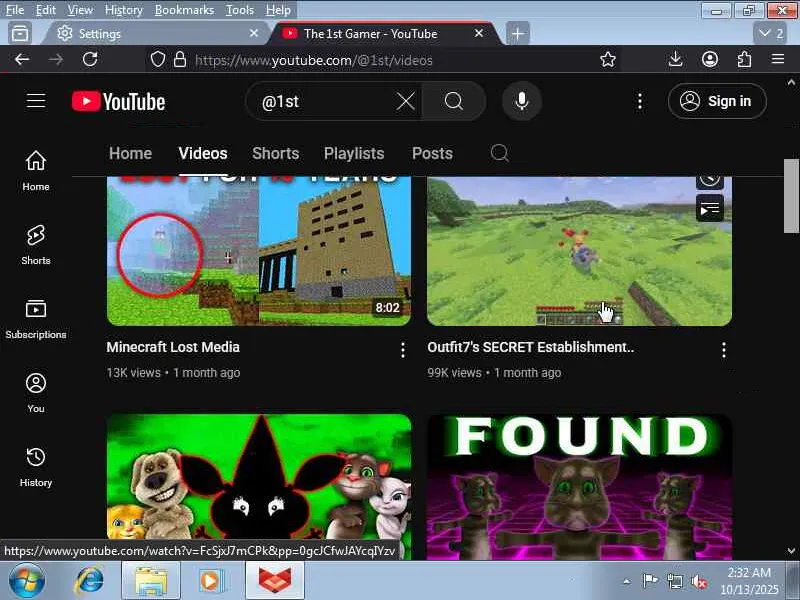Switch to the channel Home tab
The width and height of the screenshot is (800, 600).
click(130, 154)
